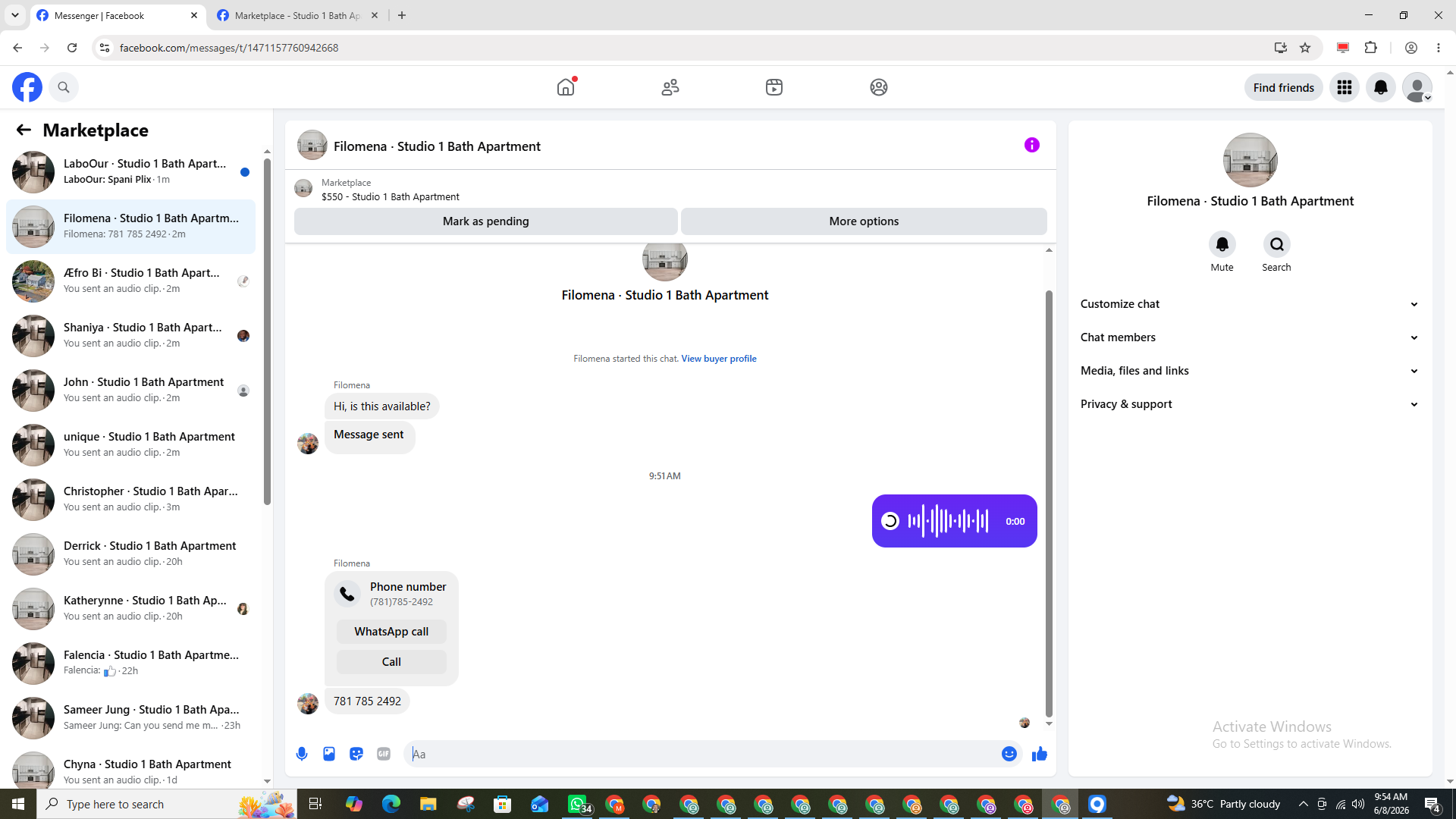Open Shaniya Studio 1 Bath conversation

(131, 335)
